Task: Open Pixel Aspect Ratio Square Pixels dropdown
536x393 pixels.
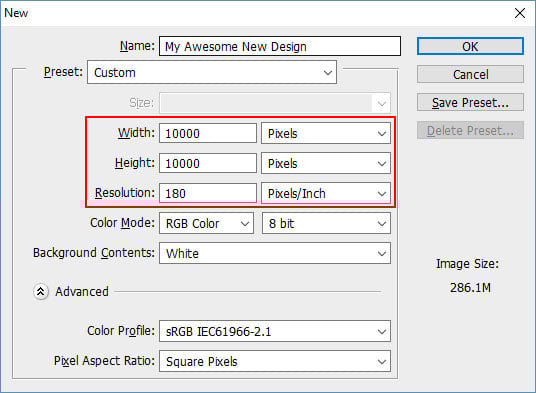Action: 275,361
